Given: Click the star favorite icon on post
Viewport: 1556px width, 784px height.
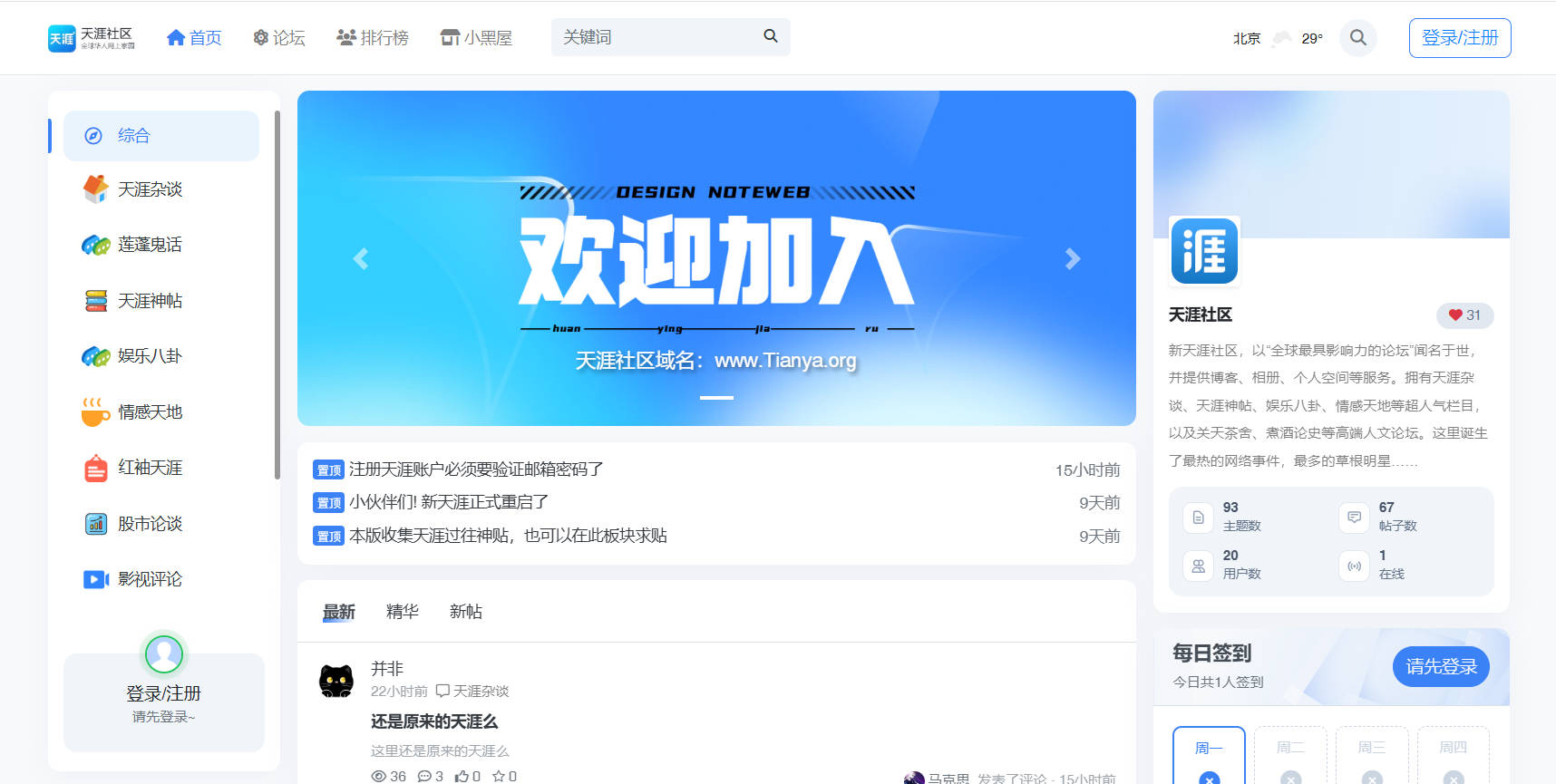Looking at the screenshot, I should tap(499, 777).
